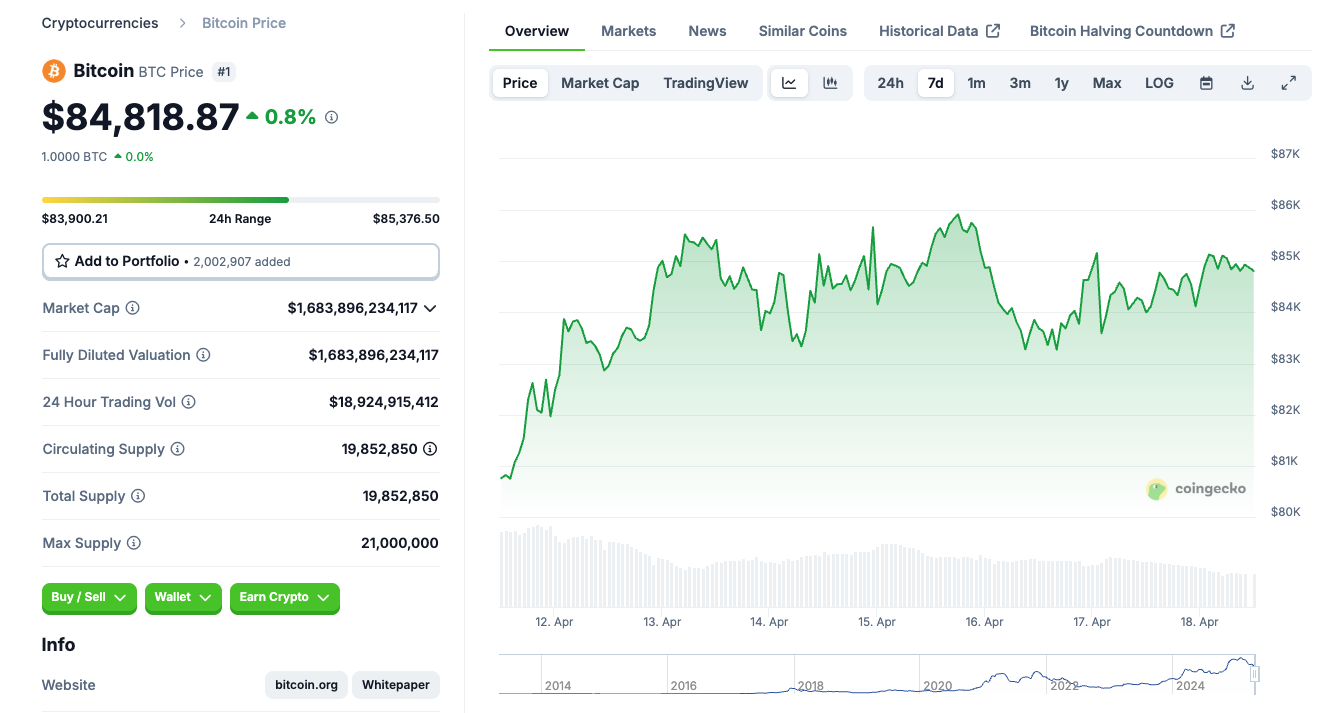Click the Bitcoin Price breadcrumb text

point(244,23)
